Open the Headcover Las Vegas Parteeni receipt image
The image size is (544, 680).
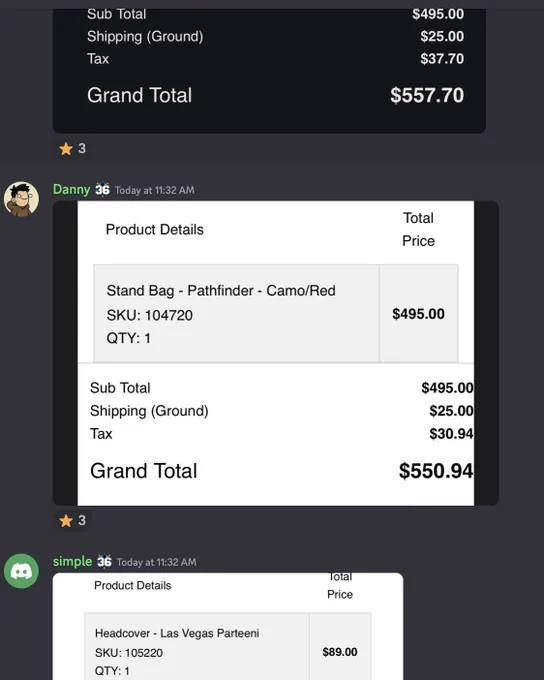(228, 626)
